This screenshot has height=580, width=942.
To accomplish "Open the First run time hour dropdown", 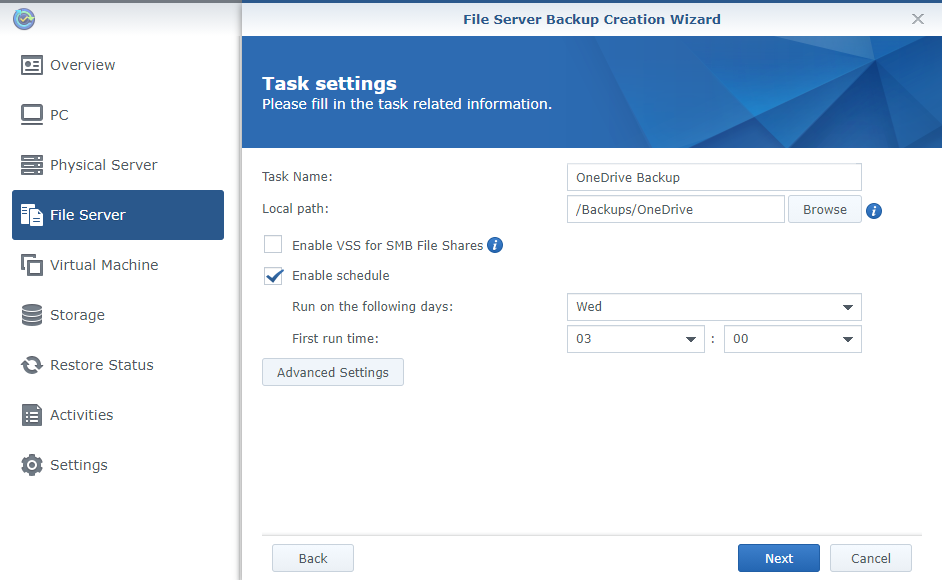I will pos(636,339).
